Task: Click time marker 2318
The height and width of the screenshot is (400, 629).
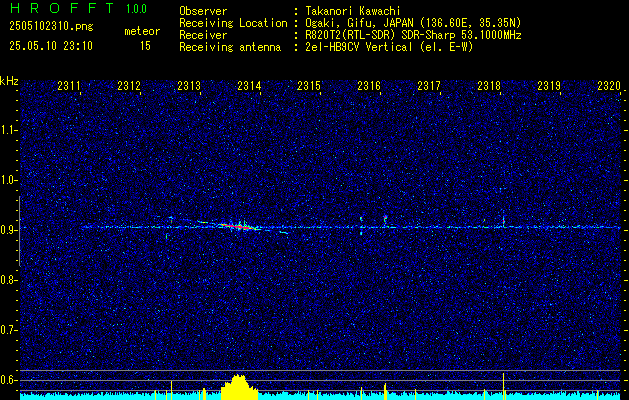Action: point(489,85)
